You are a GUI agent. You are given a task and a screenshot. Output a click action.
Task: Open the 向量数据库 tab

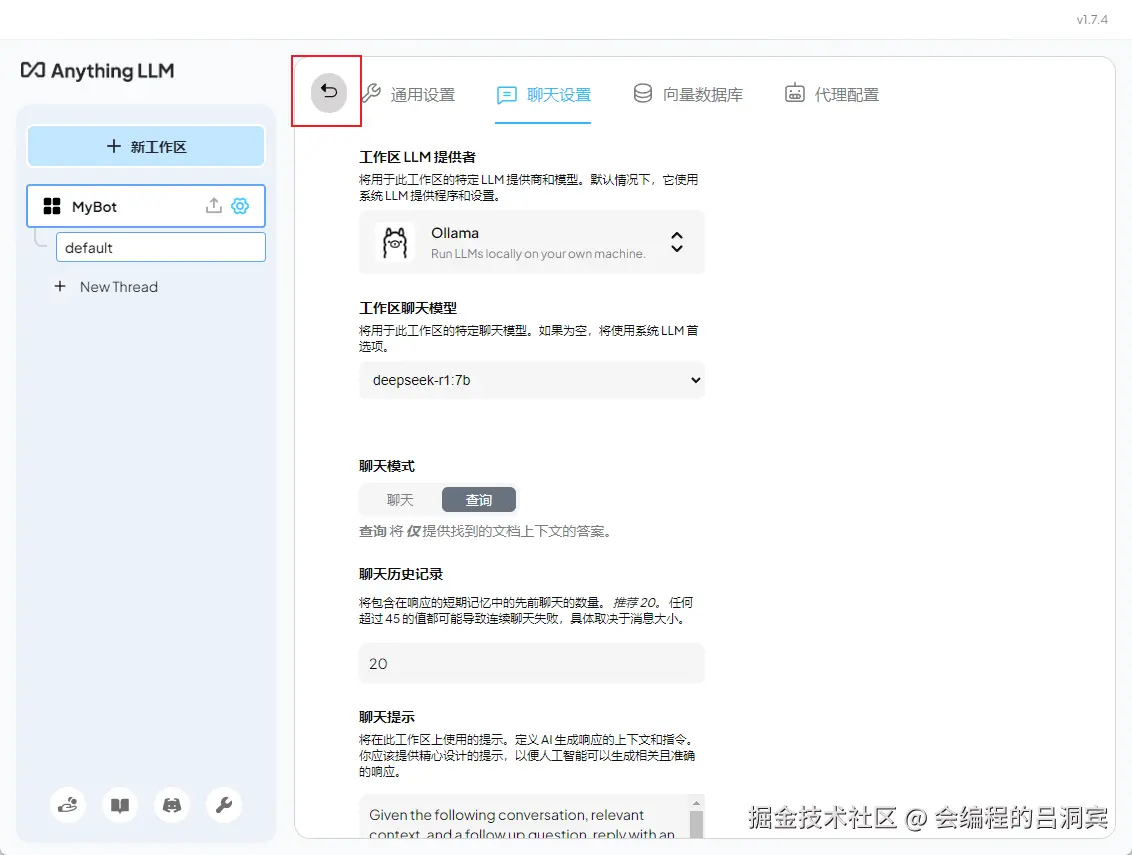(688, 95)
